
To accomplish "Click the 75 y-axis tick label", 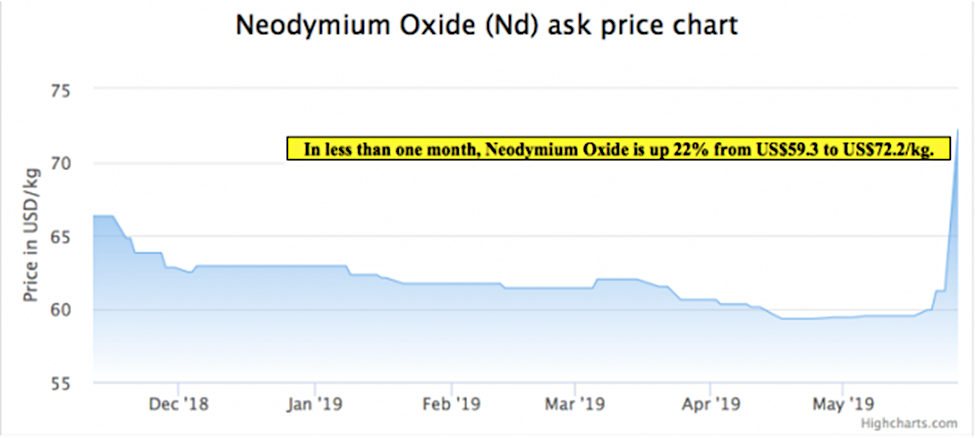I will 64,91.
